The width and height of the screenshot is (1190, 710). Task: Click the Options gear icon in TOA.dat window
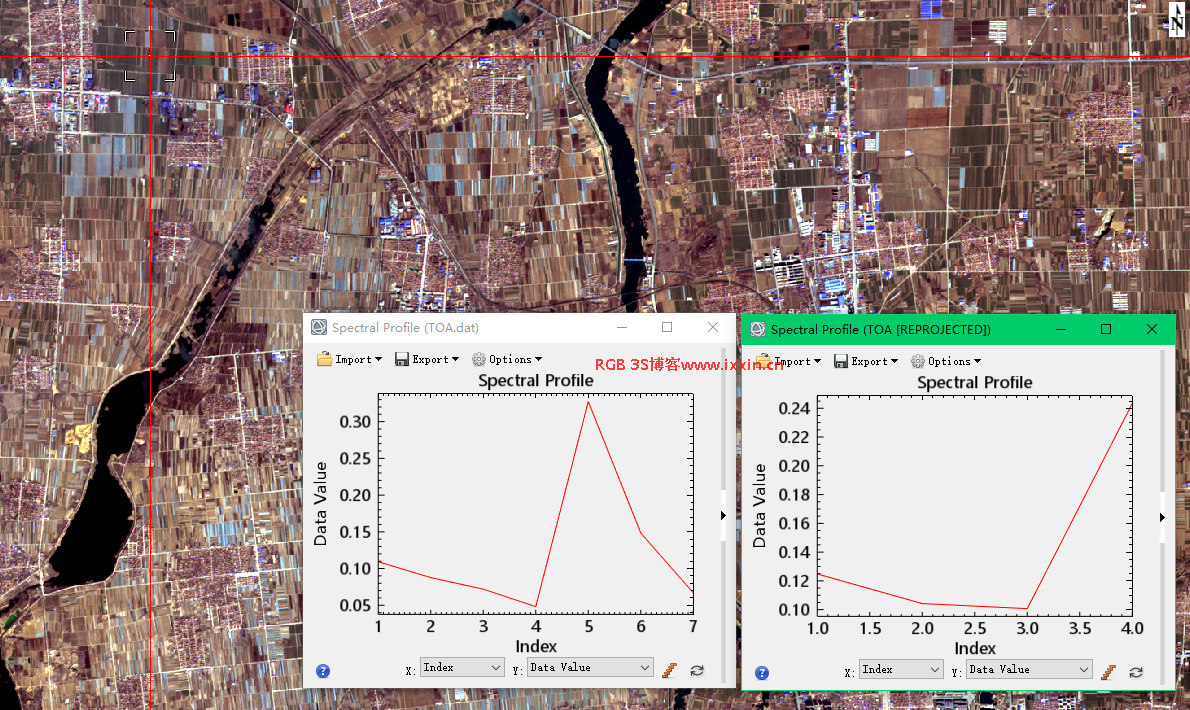479,360
